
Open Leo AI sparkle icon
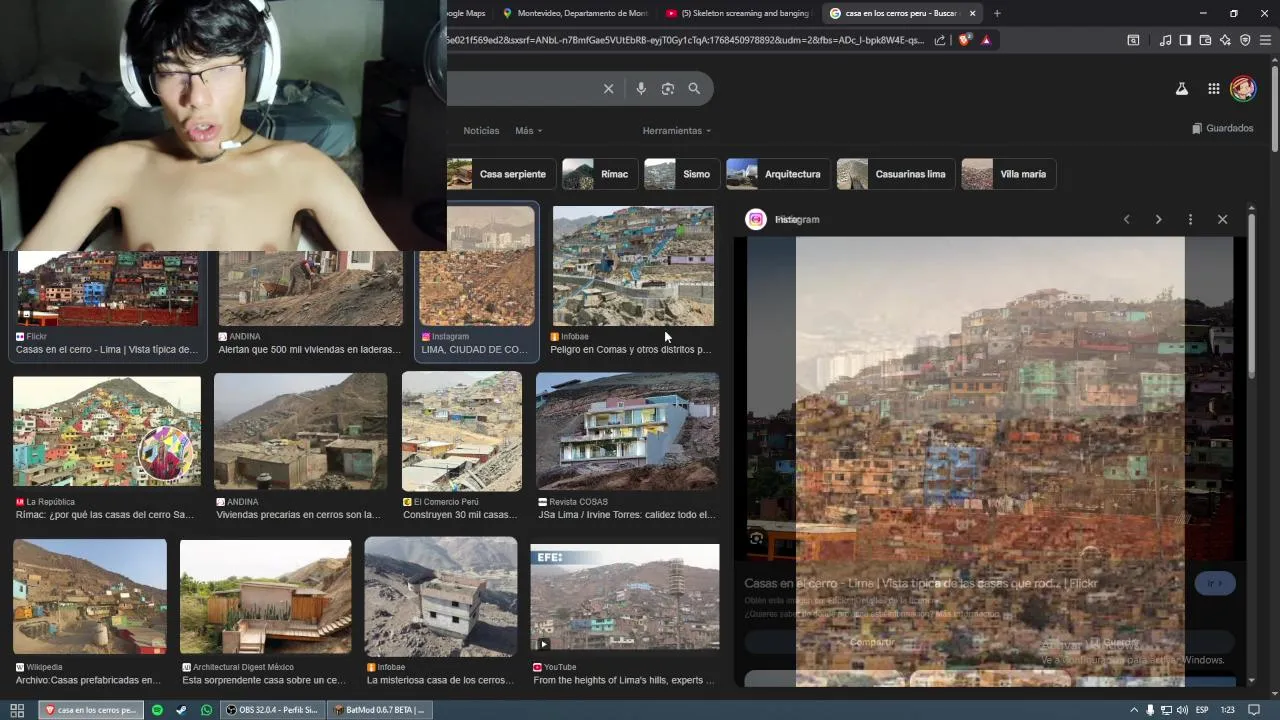tap(1225, 40)
